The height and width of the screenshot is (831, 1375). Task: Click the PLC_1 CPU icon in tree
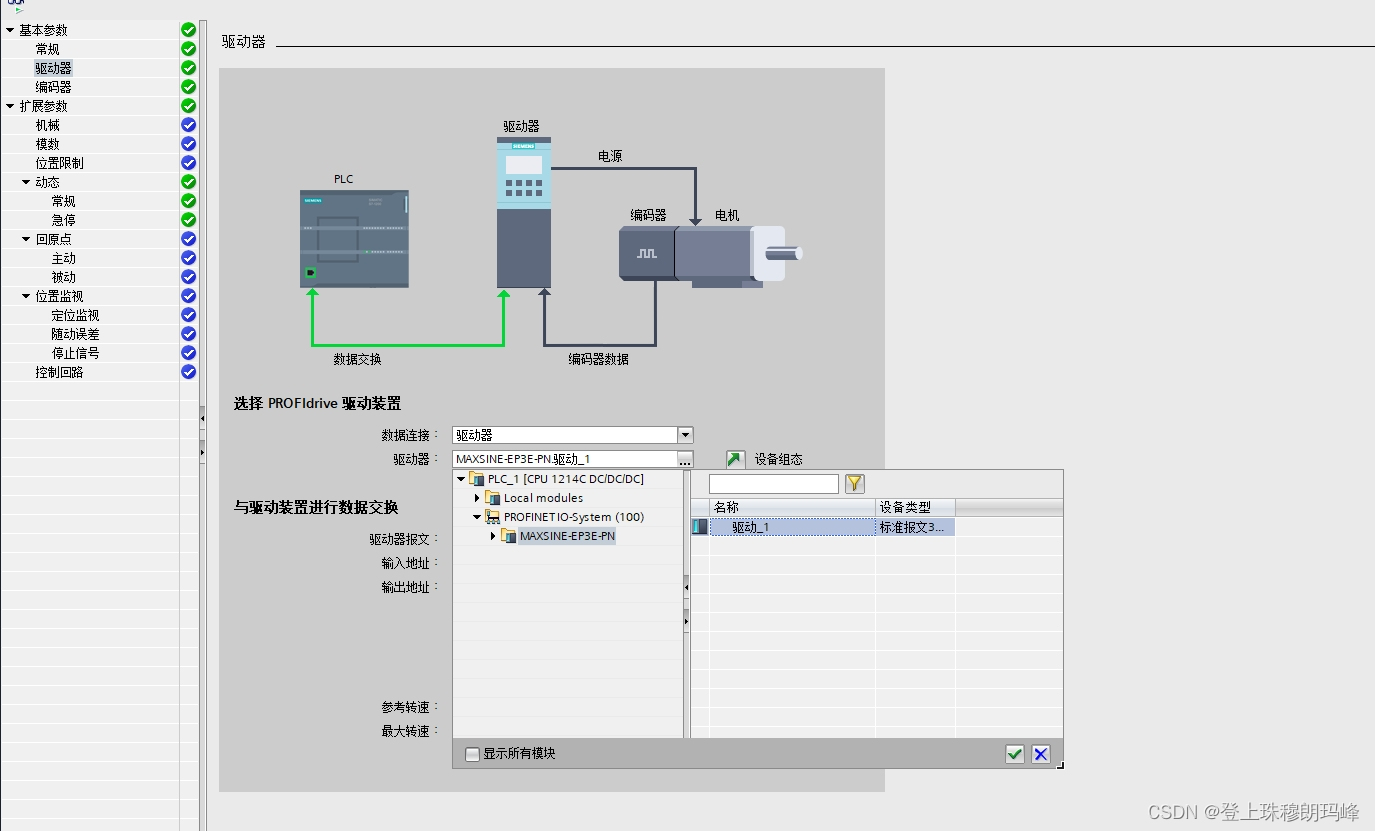(476, 479)
